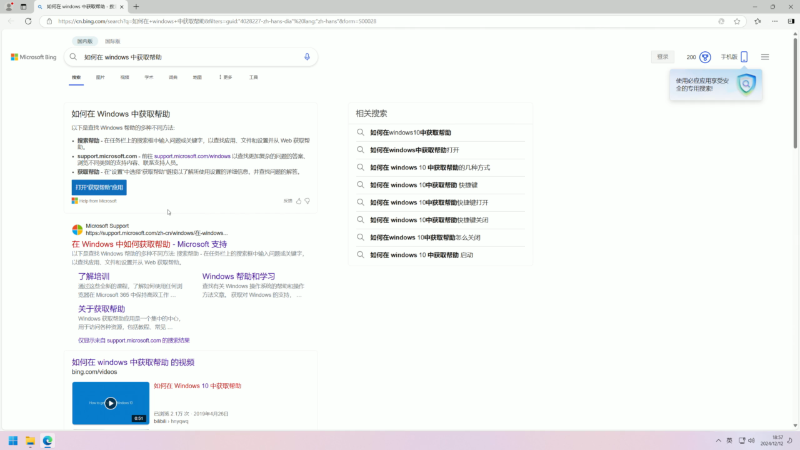This screenshot has width=800, height=450.
Task: Click the 登录 sign-in button
Action: point(662,57)
